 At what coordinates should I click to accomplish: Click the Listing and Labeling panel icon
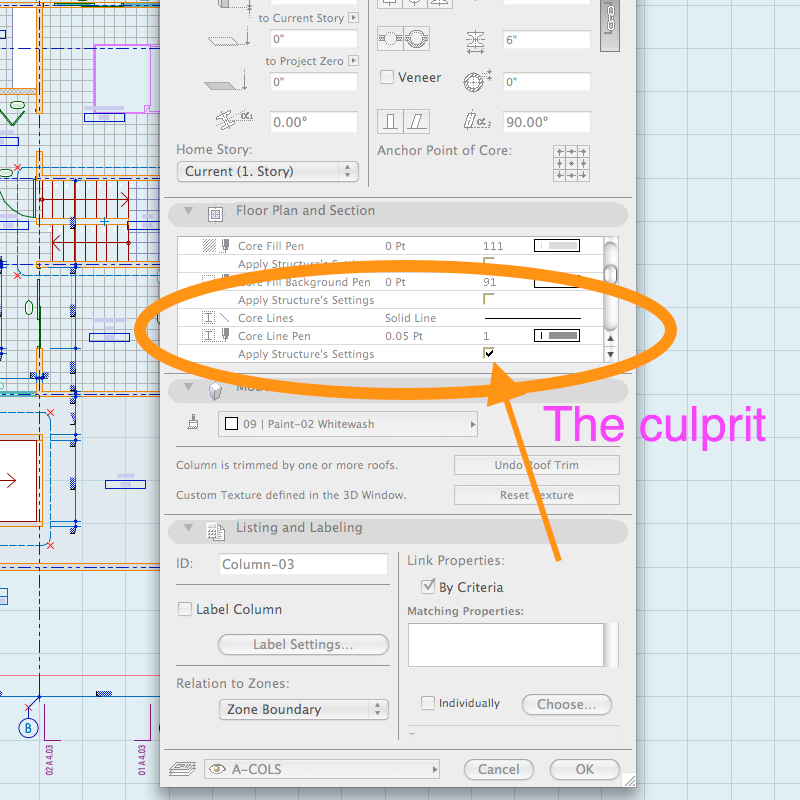point(215,531)
